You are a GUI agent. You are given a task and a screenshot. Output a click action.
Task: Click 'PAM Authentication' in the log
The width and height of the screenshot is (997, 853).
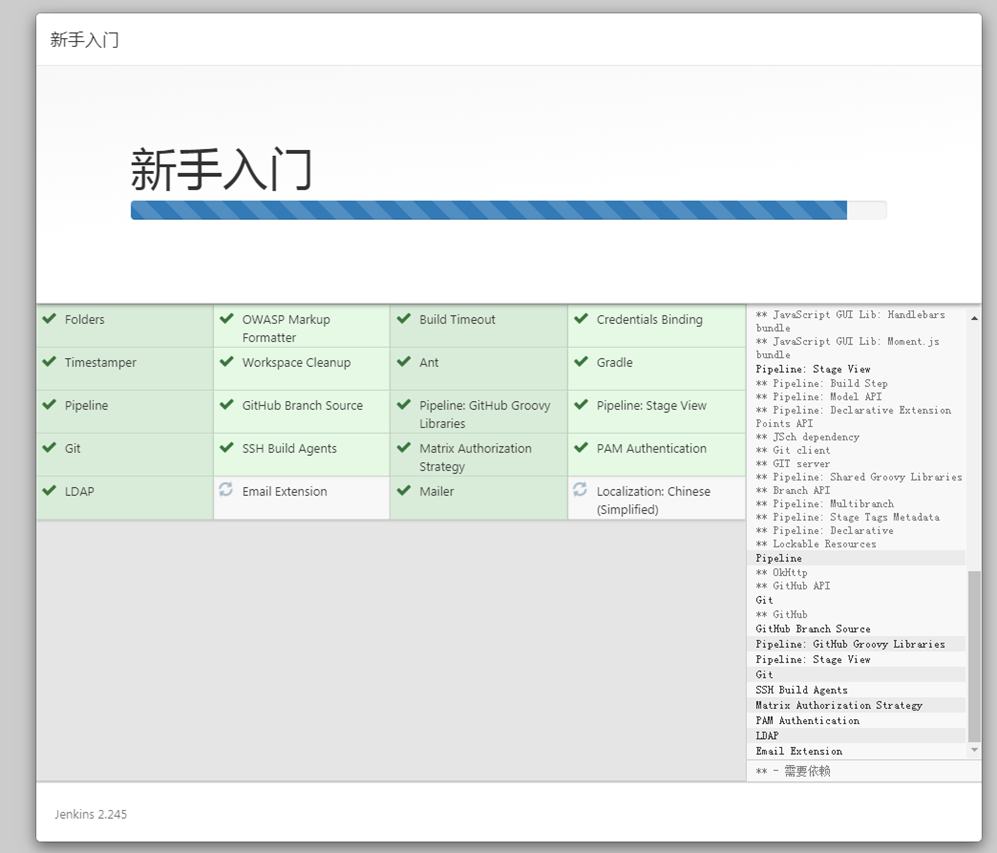click(x=808, y=720)
